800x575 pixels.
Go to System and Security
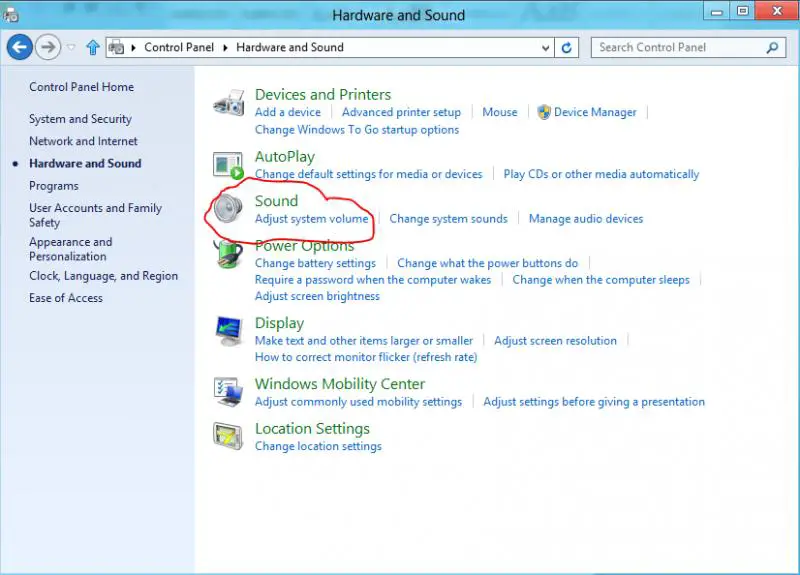[x=81, y=119]
